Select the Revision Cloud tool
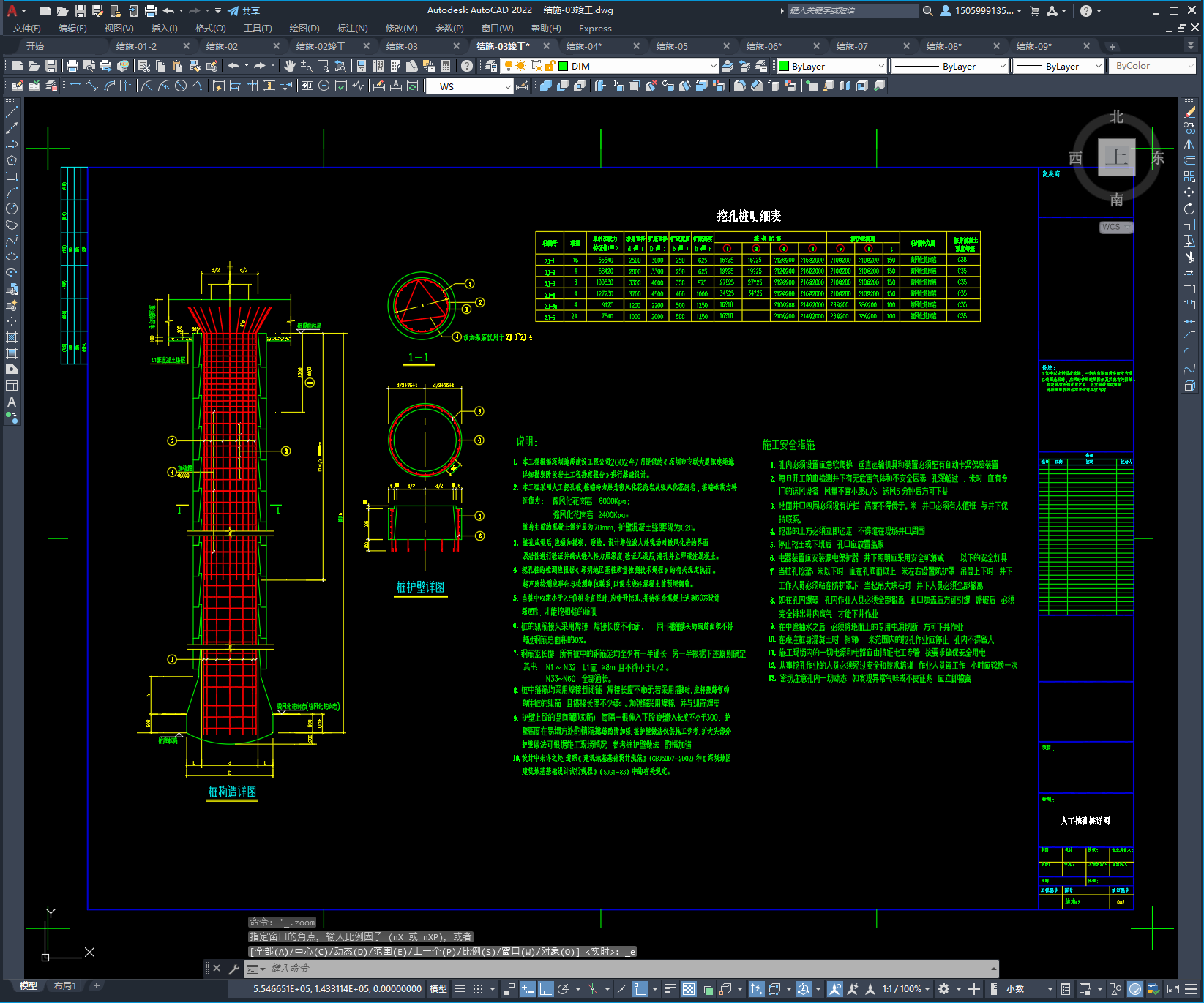 click(12, 225)
